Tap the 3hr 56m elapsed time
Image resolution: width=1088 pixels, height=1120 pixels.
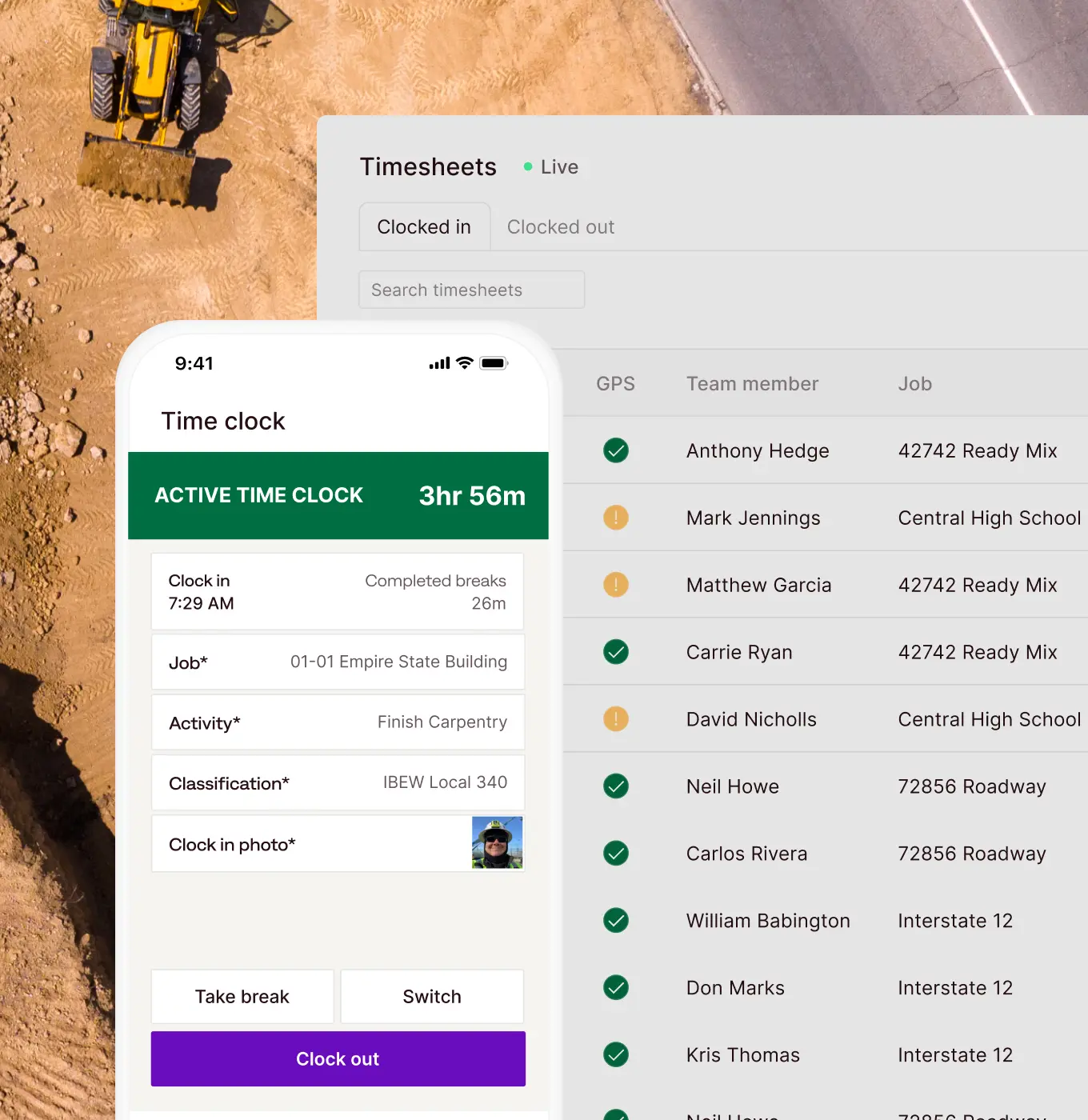pyautogui.click(x=472, y=496)
